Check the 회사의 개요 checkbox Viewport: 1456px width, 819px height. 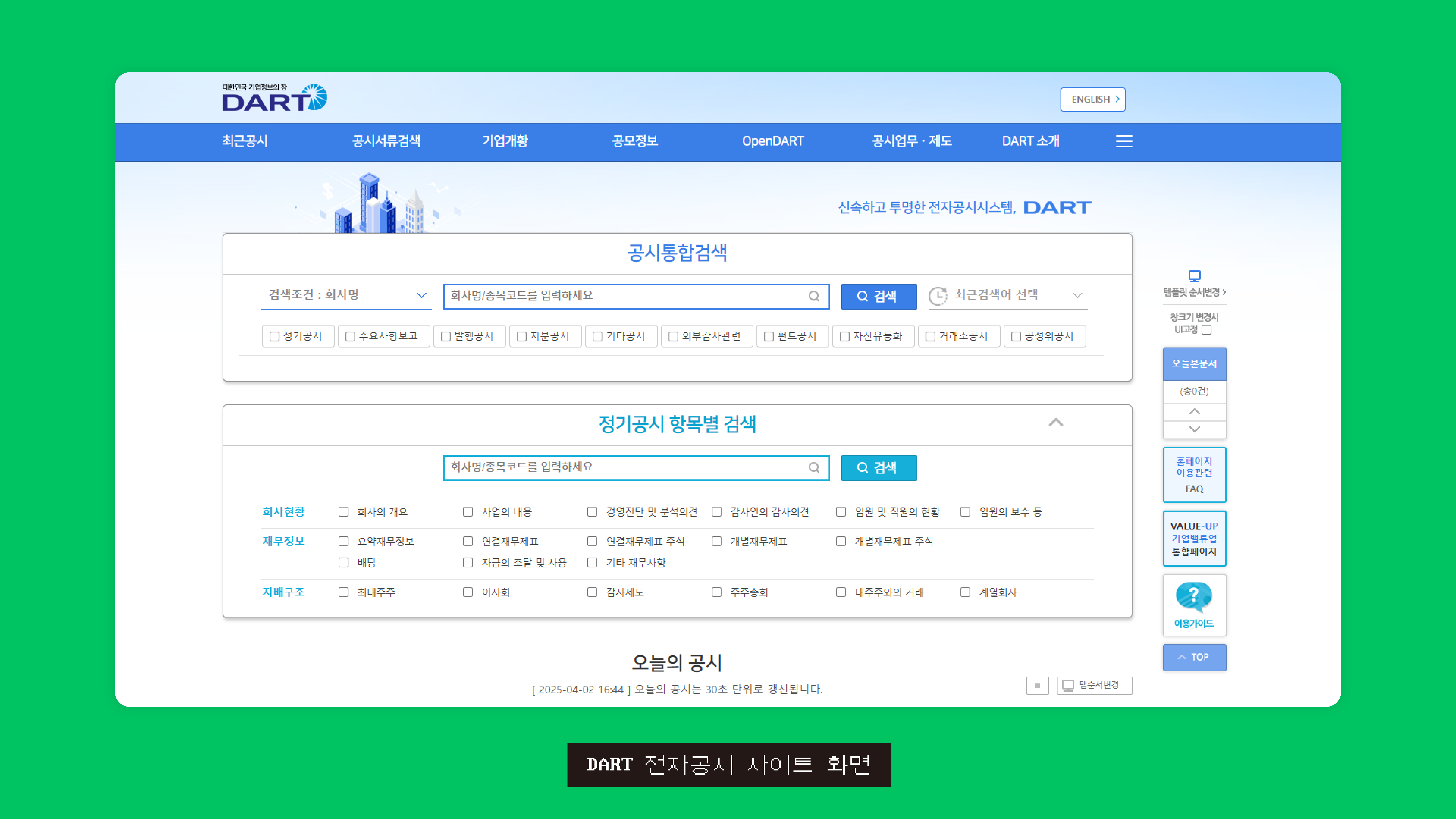[344, 511]
